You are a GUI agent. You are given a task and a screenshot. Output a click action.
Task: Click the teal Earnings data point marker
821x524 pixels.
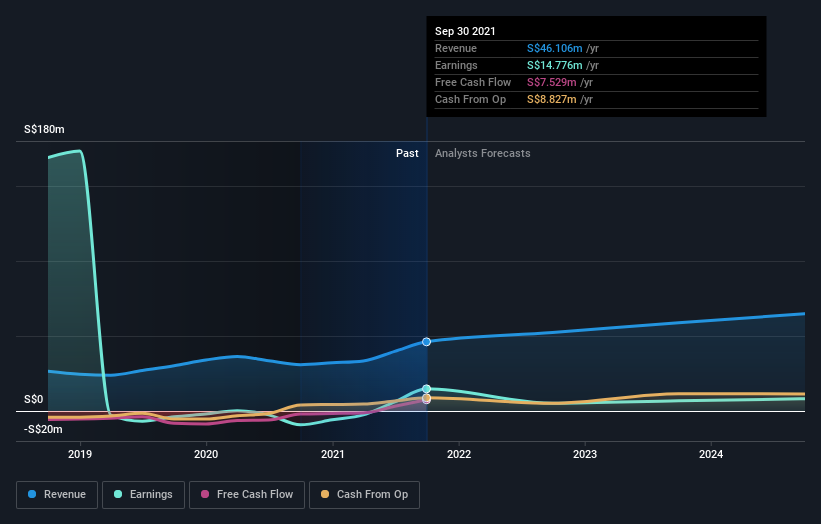point(427,389)
